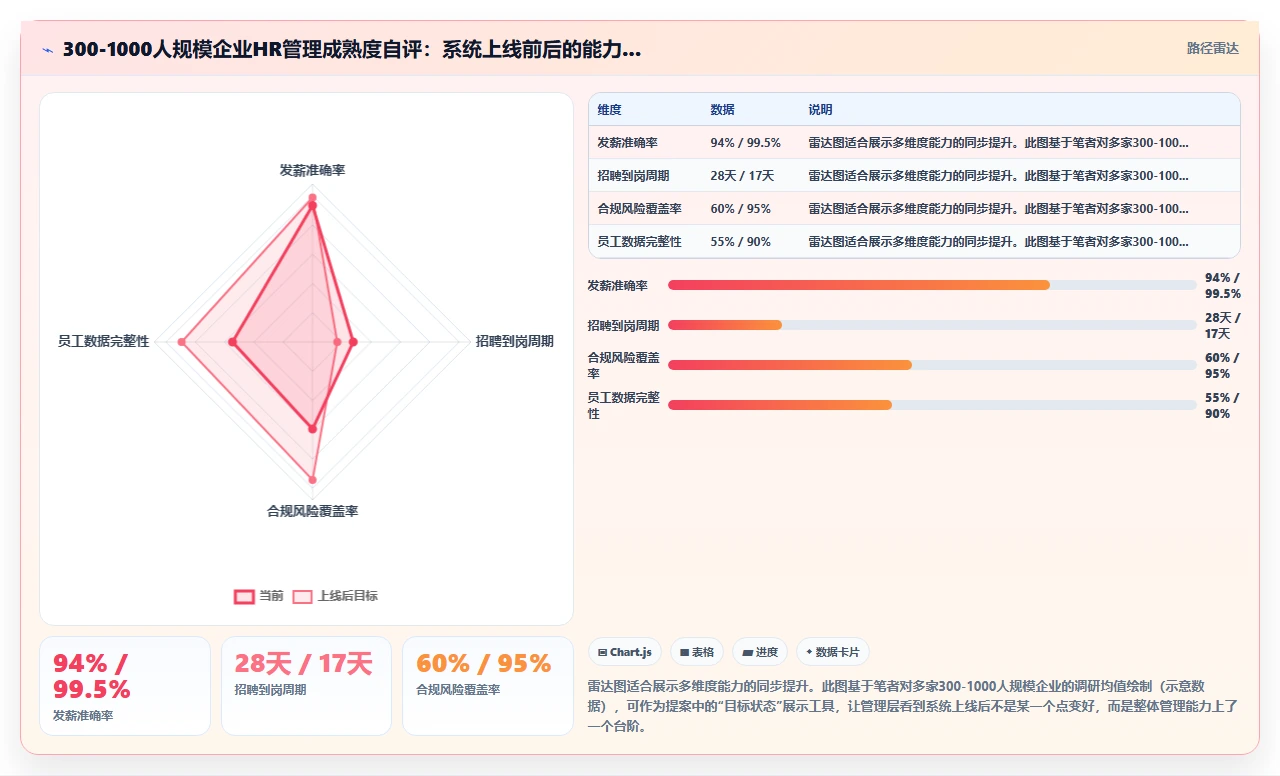Click the inner current point on the 员工数据完整性 axis
Image resolution: width=1280 pixels, height=776 pixels.
233,342
